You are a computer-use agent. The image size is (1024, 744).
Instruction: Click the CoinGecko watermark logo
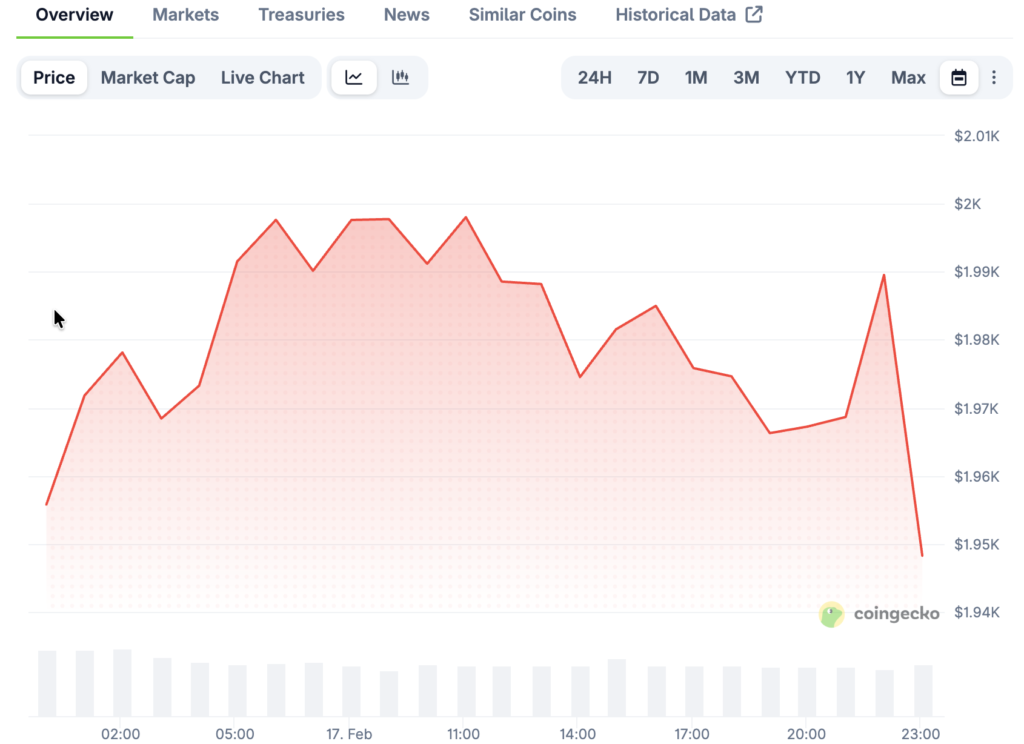pyautogui.click(x=880, y=614)
